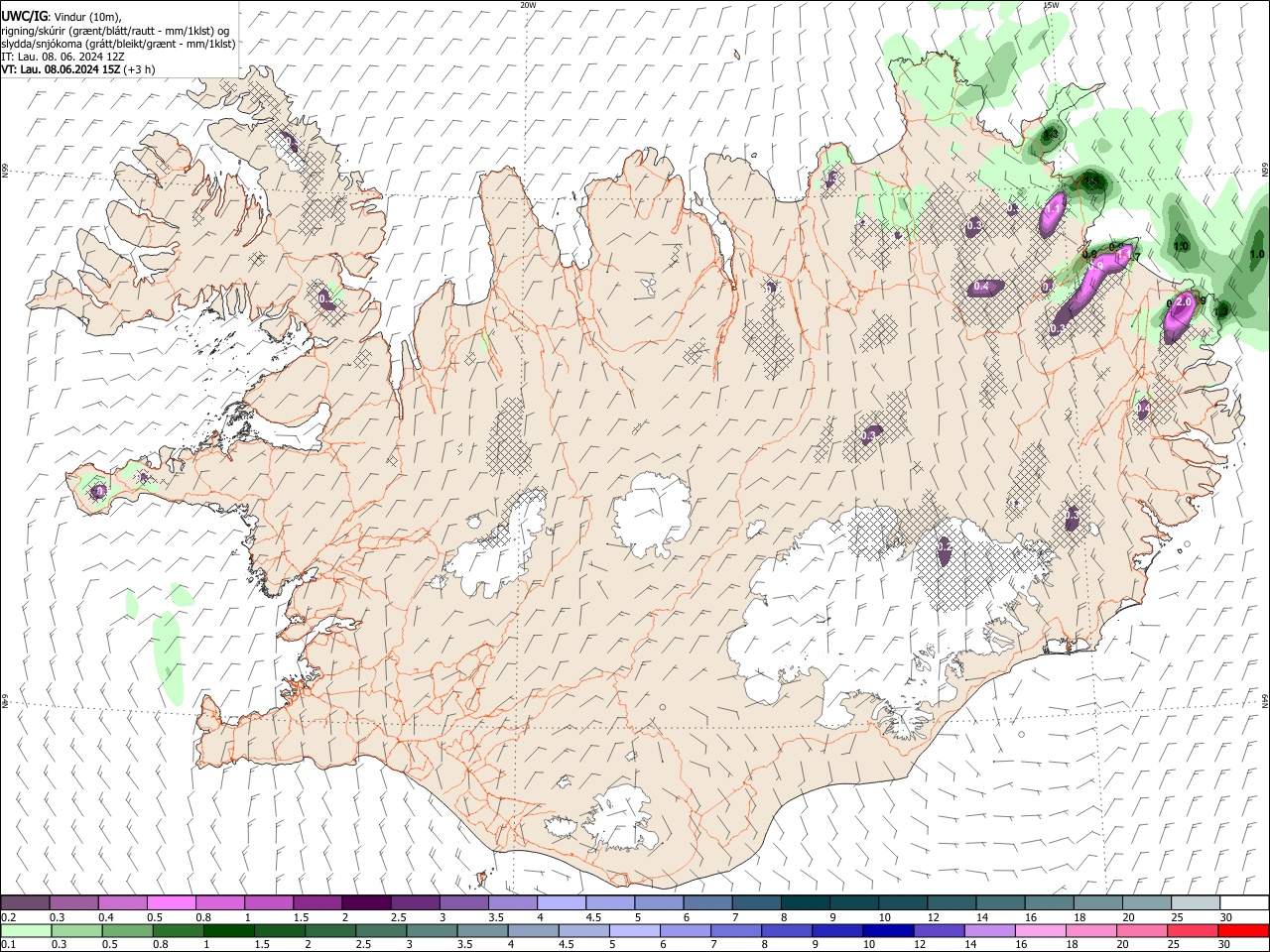Click the white Hofsjökull glacier in central Iceland
1270x952 pixels.
(651, 516)
